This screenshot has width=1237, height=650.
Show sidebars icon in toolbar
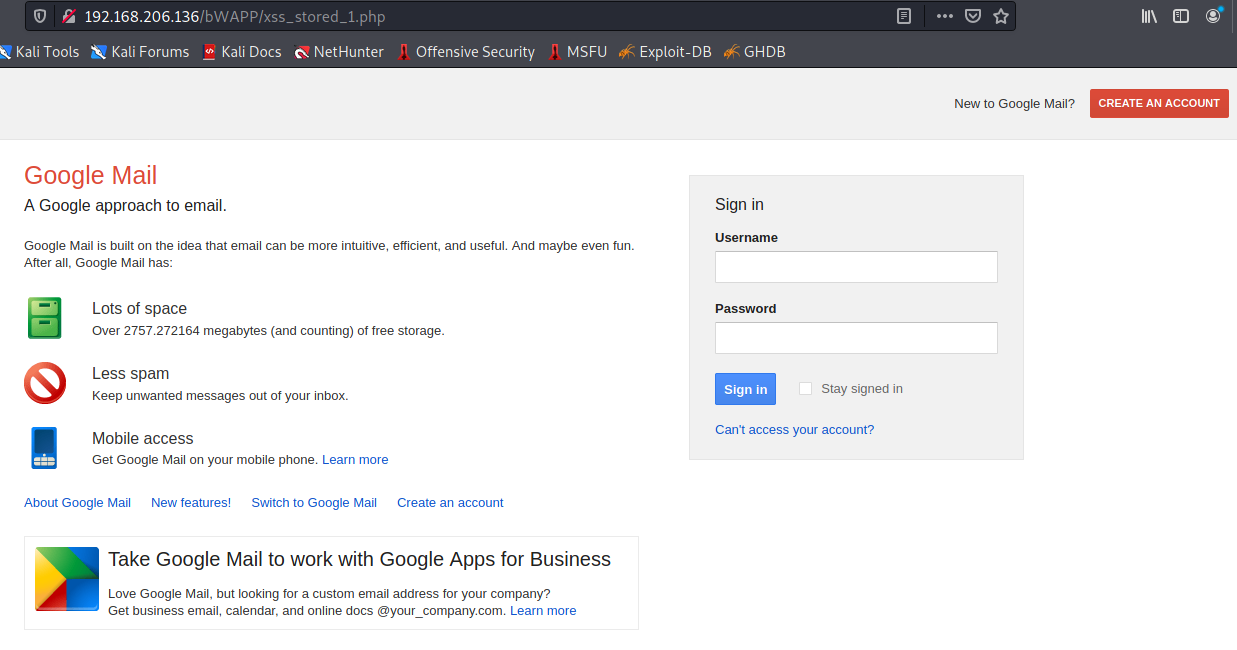click(1181, 16)
